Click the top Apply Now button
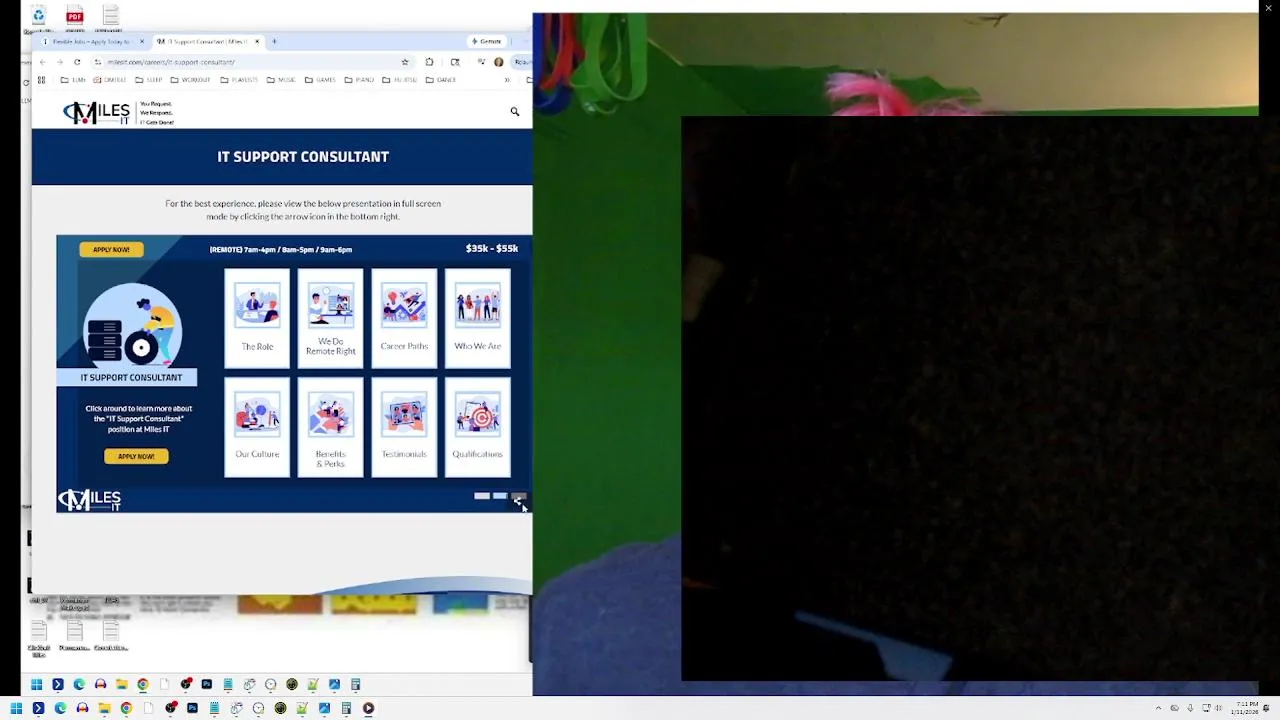 111,249
